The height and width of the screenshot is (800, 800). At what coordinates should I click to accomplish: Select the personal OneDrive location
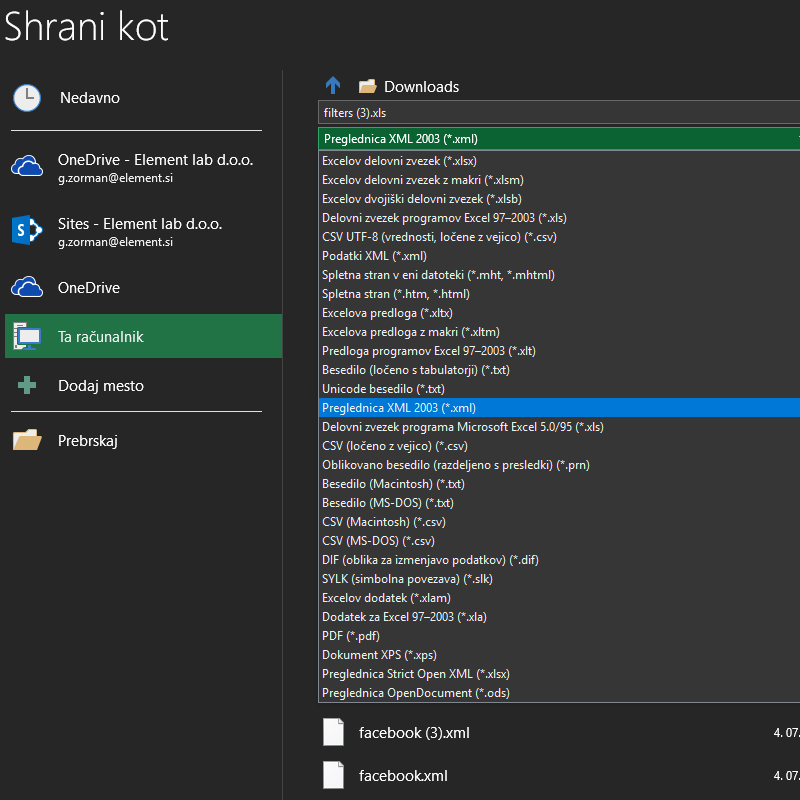pos(143,287)
